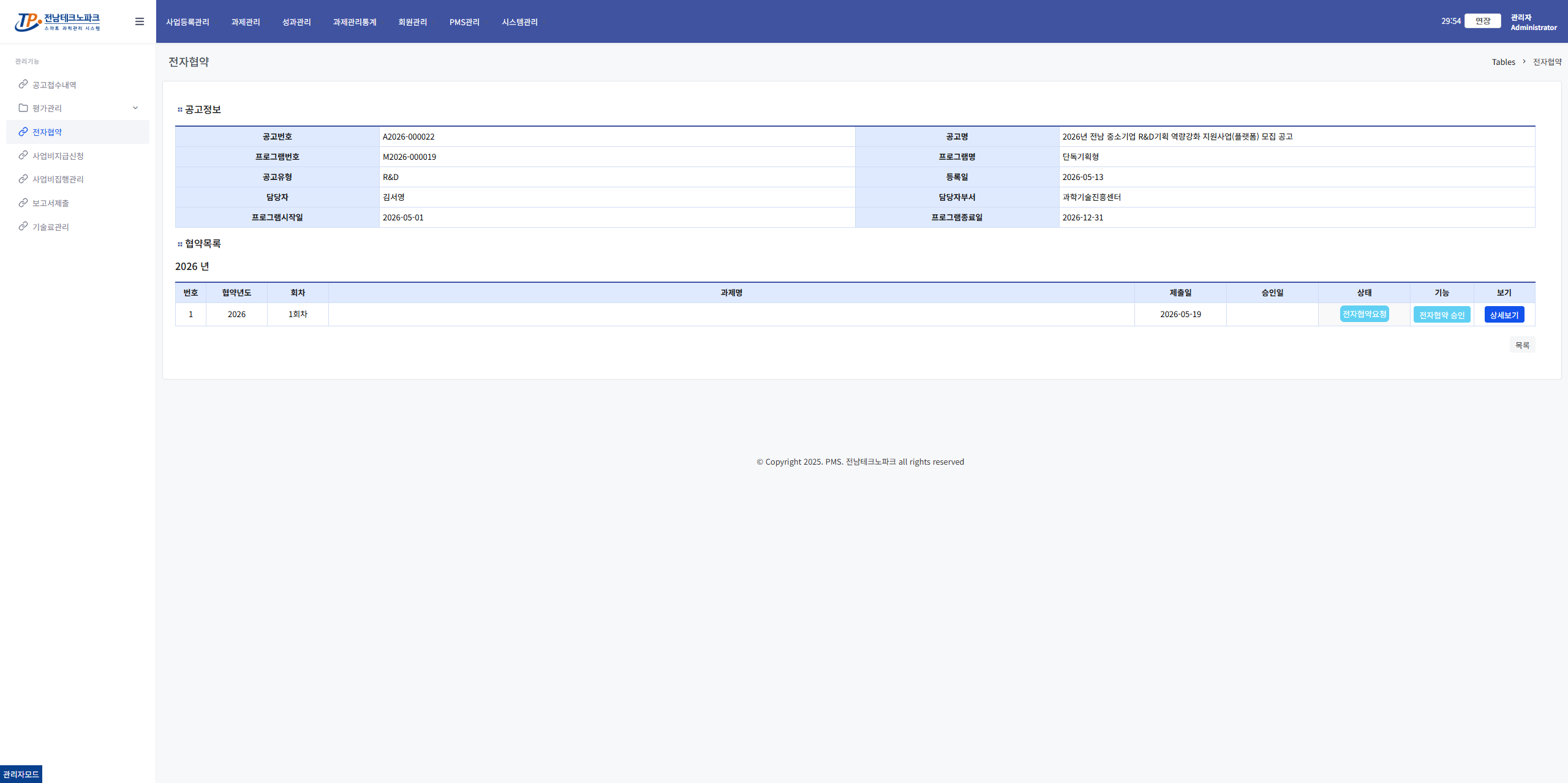Viewport: 1568px width, 783px height.
Task: Open the 관리자 Administrator profile
Action: (x=1534, y=22)
